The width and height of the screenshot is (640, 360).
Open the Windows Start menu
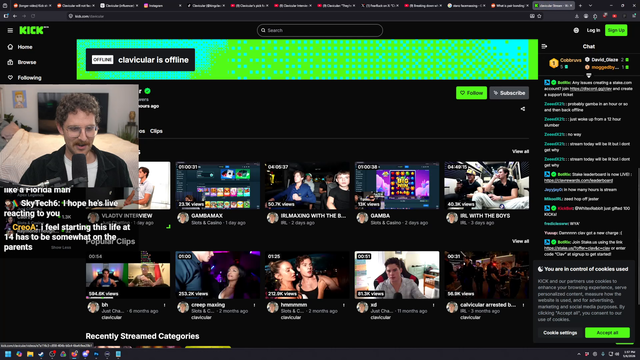8,354
